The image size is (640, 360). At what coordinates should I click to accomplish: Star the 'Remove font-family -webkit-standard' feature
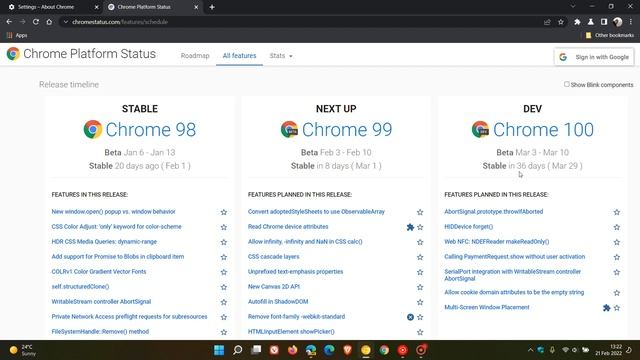tap(420, 317)
